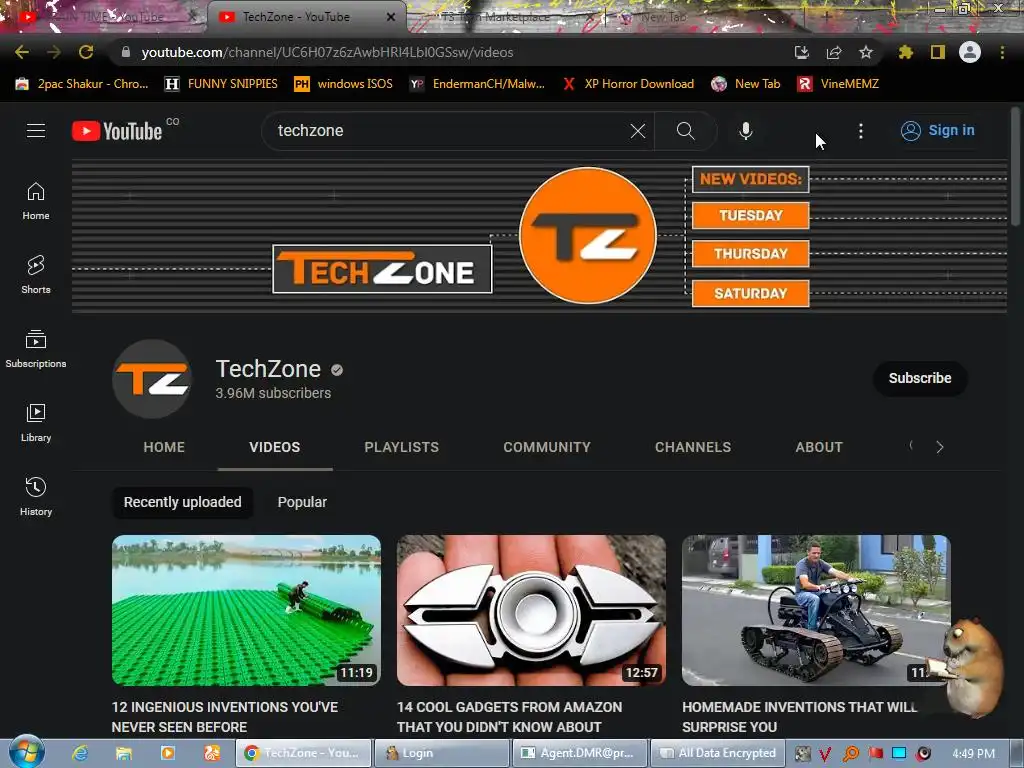
Task: Switch to All Data Encrypted taskbar window
Action: coord(717,753)
